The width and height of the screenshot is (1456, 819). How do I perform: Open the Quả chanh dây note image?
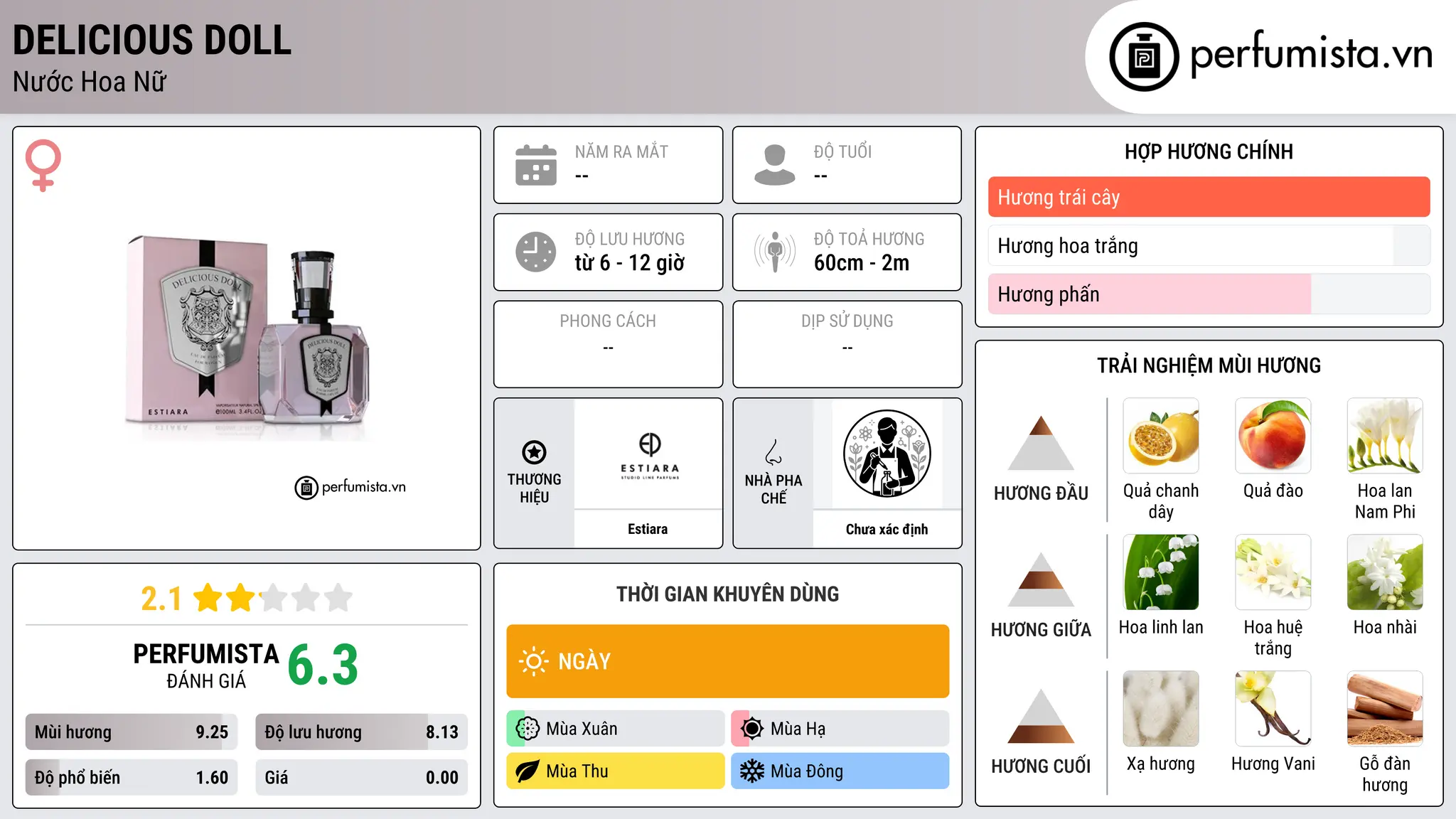tap(1161, 436)
